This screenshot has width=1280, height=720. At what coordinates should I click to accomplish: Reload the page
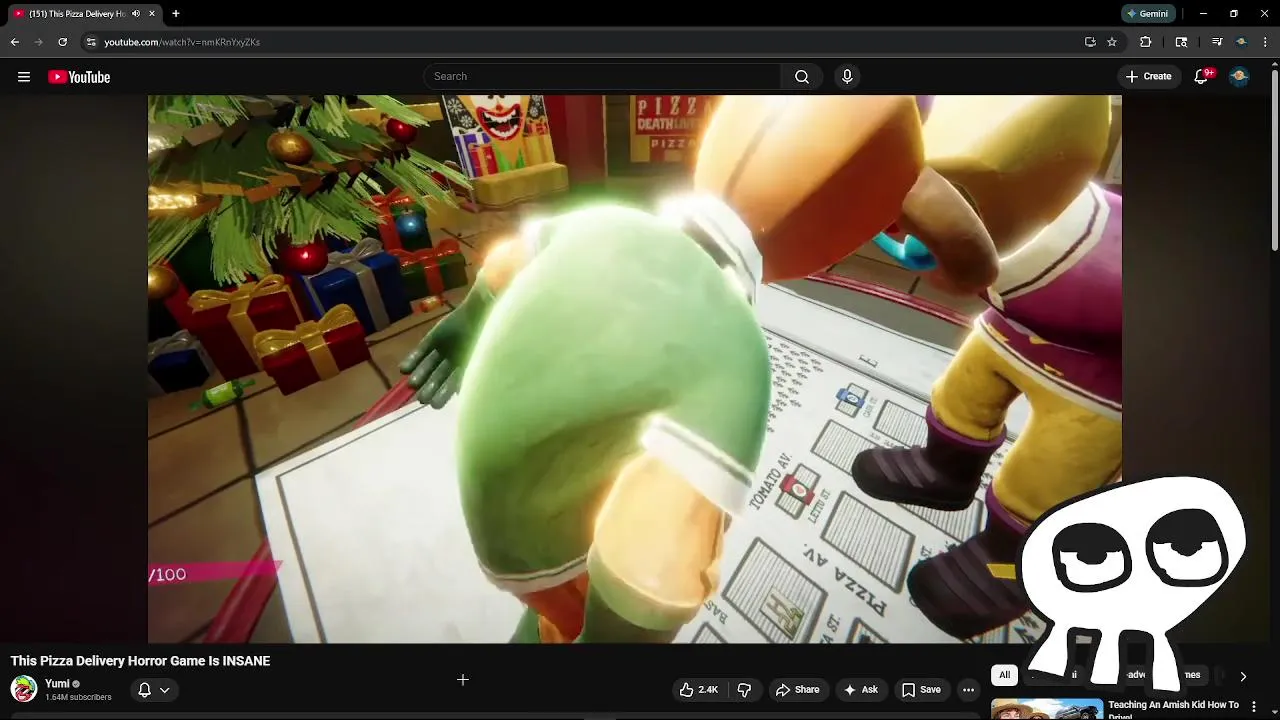(62, 42)
